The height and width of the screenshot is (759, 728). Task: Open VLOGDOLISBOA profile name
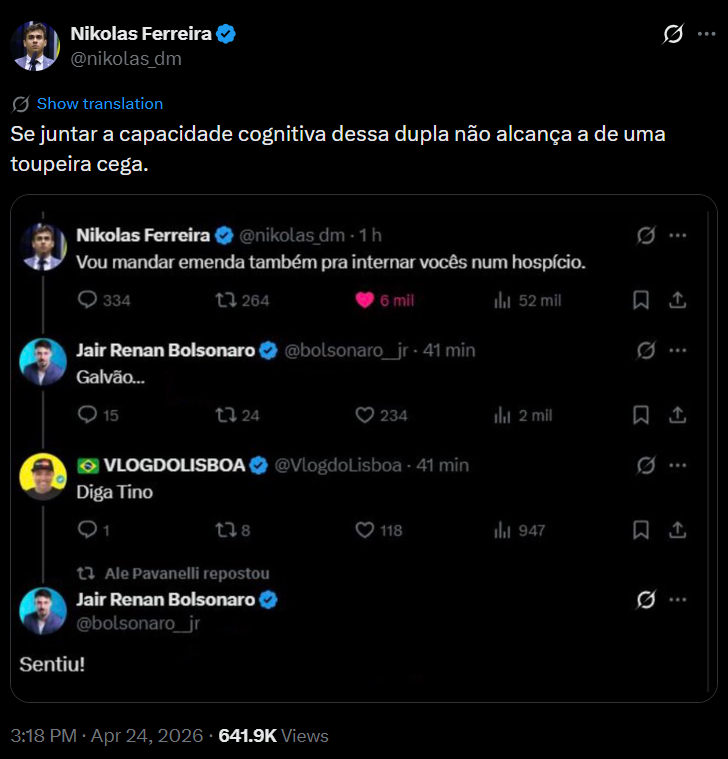(x=174, y=465)
